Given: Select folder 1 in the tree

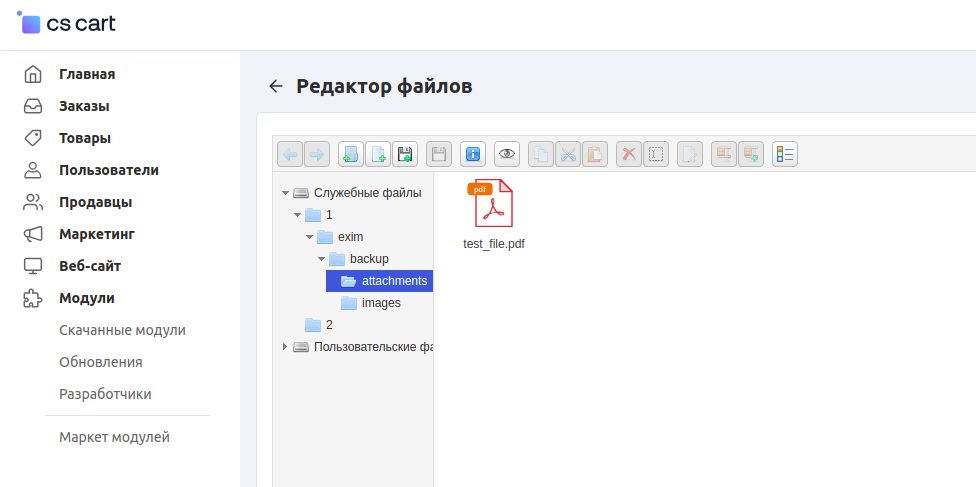Looking at the screenshot, I should pos(329,215).
